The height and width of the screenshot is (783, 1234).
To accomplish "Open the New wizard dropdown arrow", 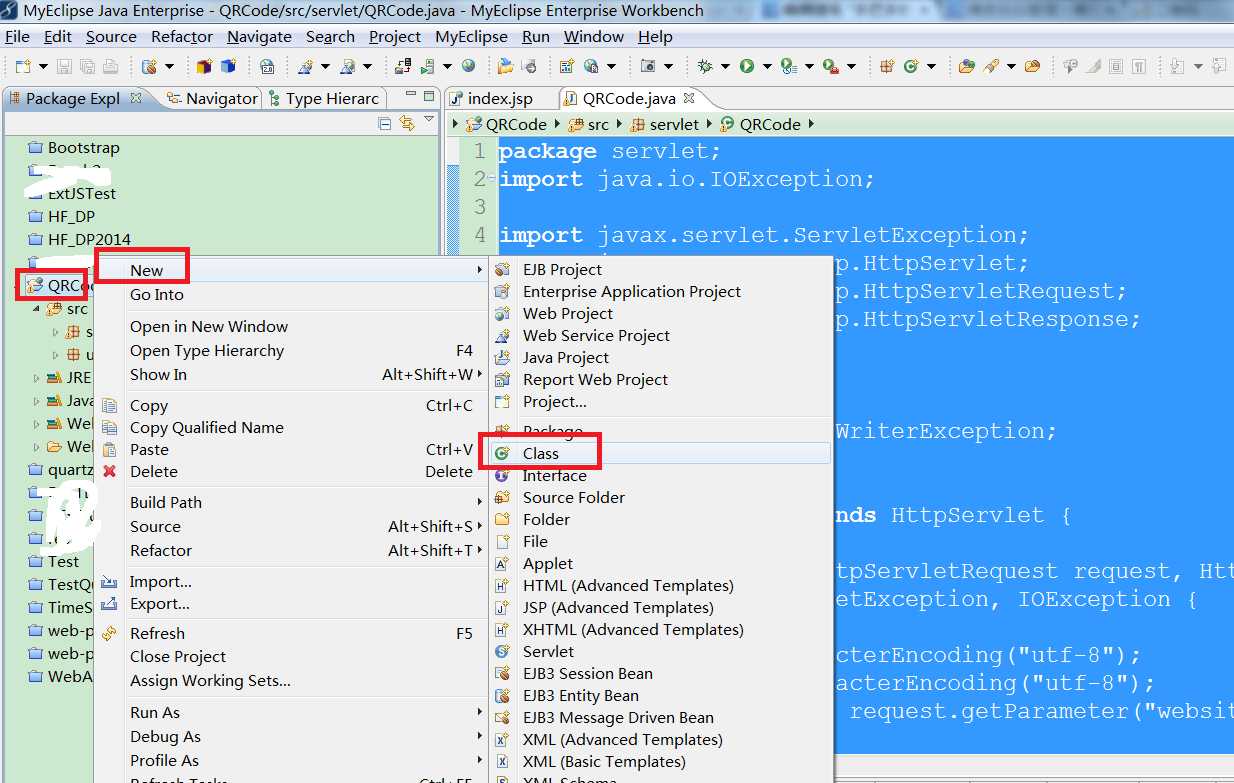I will [x=41, y=67].
